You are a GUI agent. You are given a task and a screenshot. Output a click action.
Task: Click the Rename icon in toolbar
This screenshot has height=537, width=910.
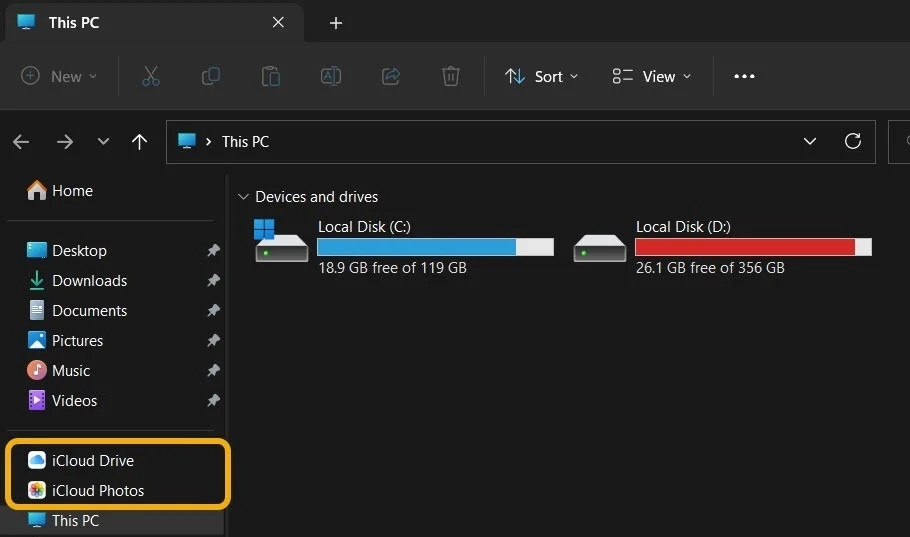[331, 76]
